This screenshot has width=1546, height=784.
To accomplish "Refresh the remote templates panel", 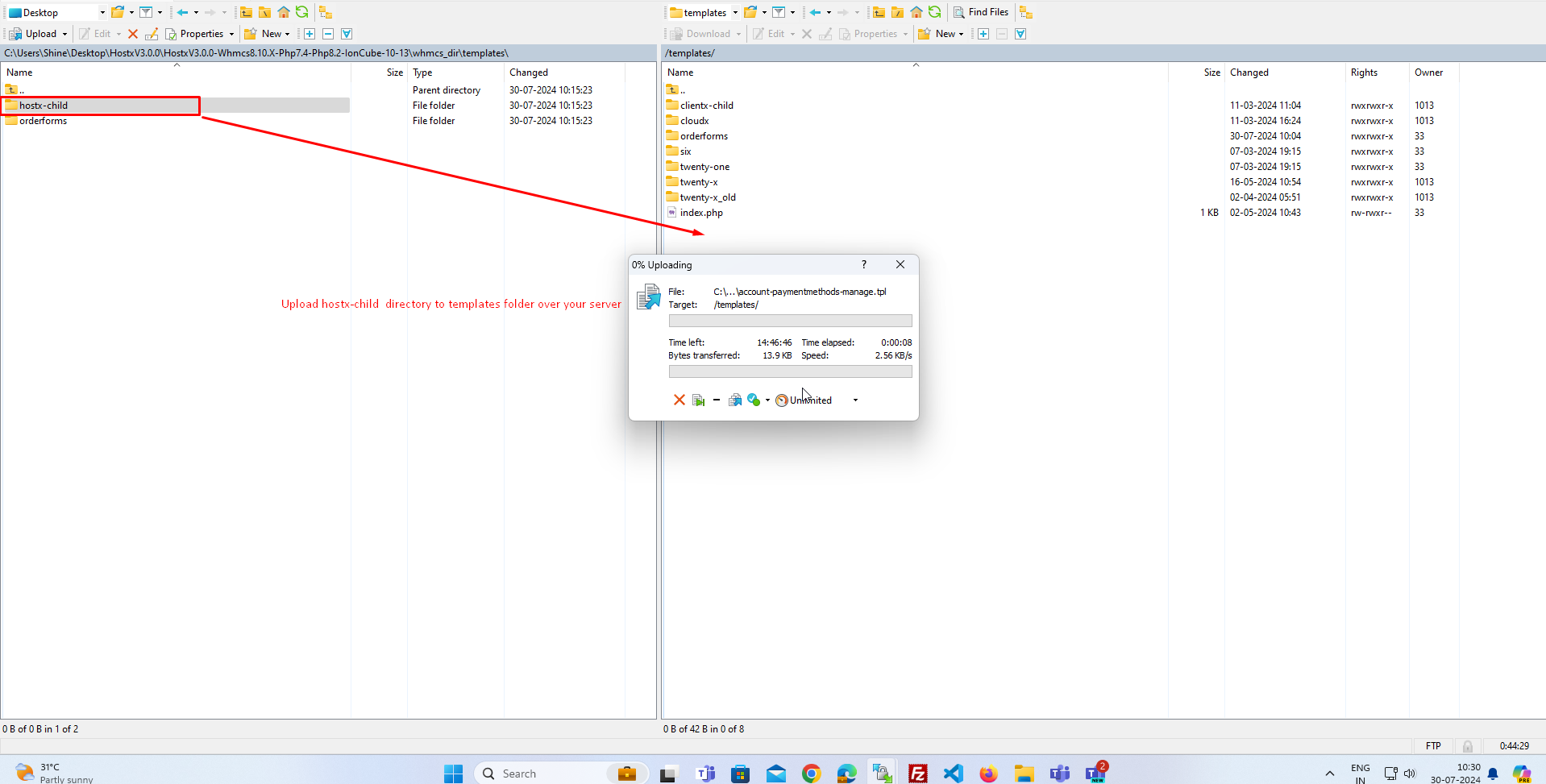I will pos(934,12).
